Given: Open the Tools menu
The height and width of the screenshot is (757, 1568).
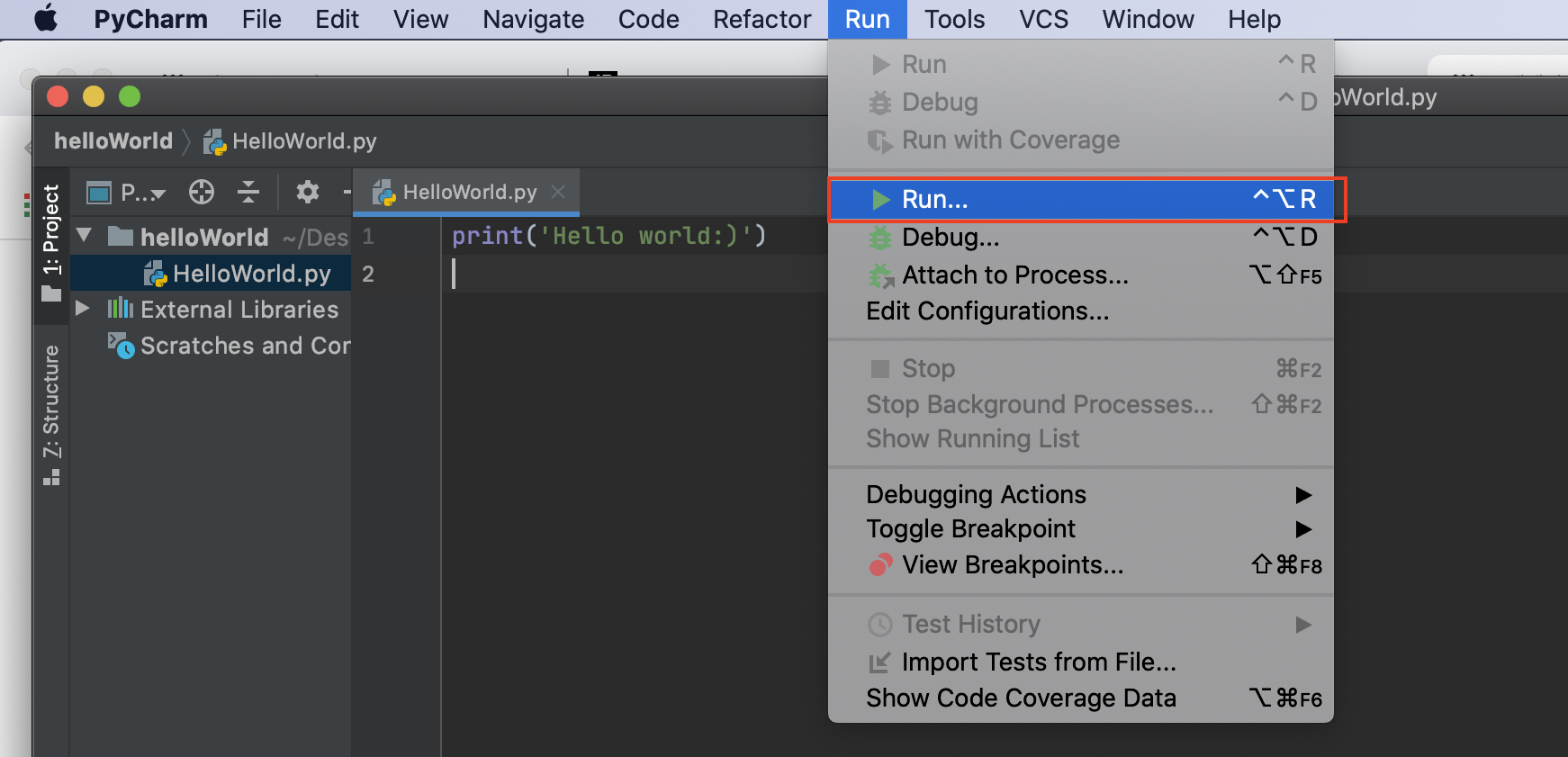Looking at the screenshot, I should (954, 19).
